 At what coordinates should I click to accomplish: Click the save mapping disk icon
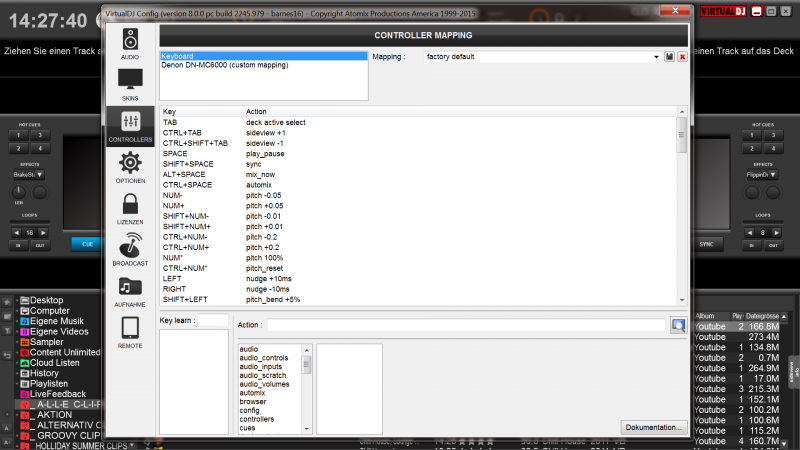click(669, 57)
